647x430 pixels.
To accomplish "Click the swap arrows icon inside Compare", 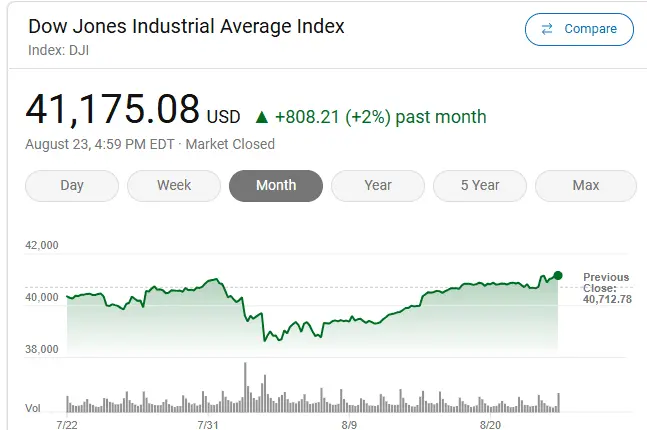I will pyautogui.click(x=547, y=29).
